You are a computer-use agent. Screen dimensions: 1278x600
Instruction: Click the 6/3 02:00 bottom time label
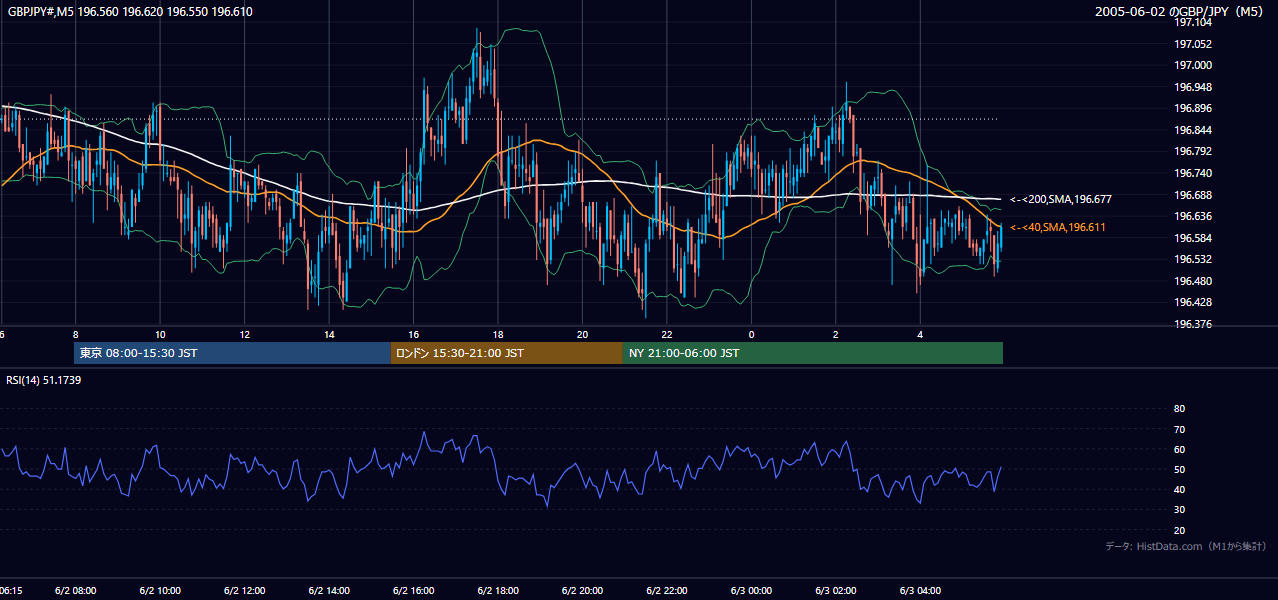[836, 591]
